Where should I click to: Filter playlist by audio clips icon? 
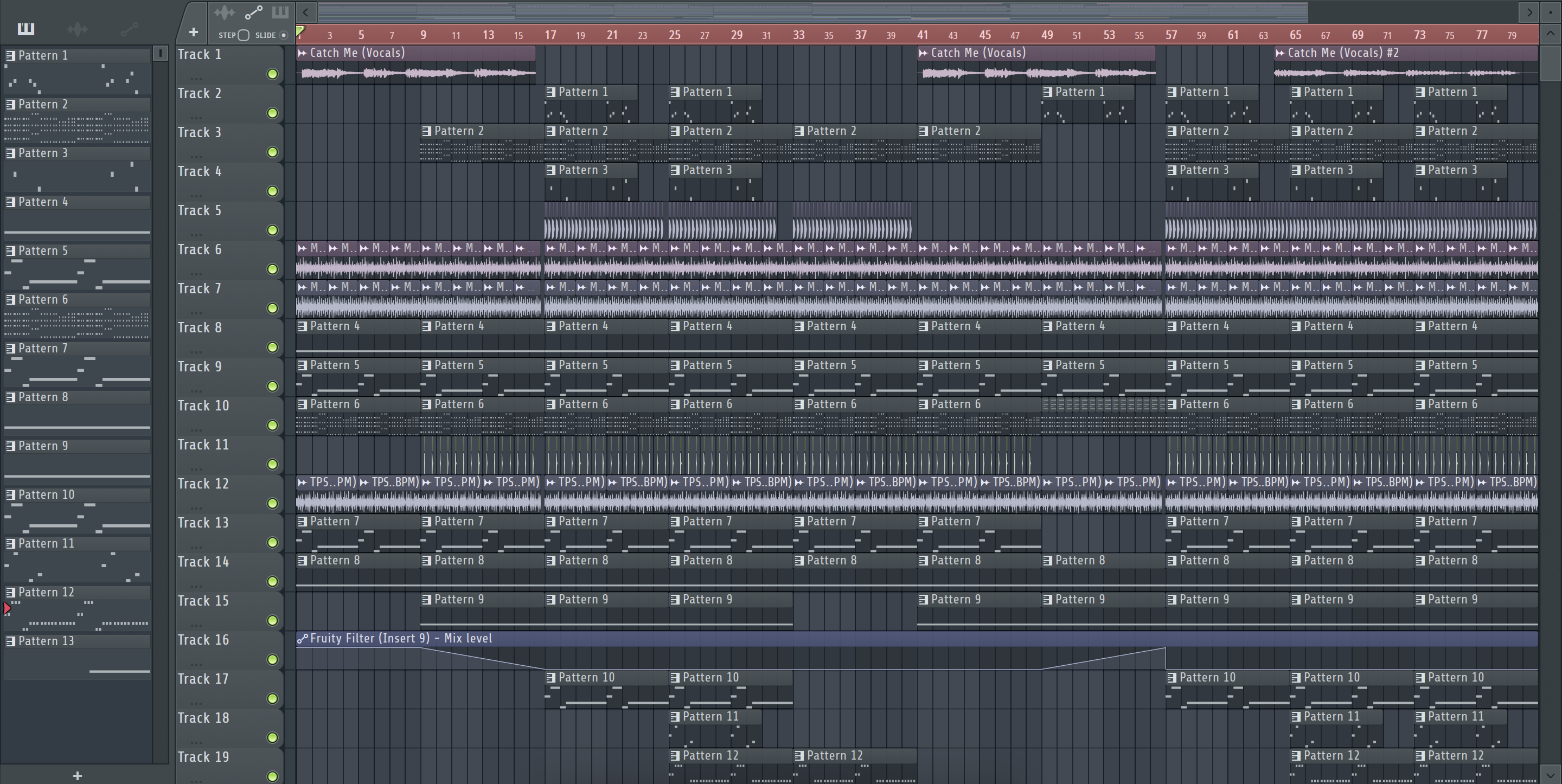[x=225, y=12]
